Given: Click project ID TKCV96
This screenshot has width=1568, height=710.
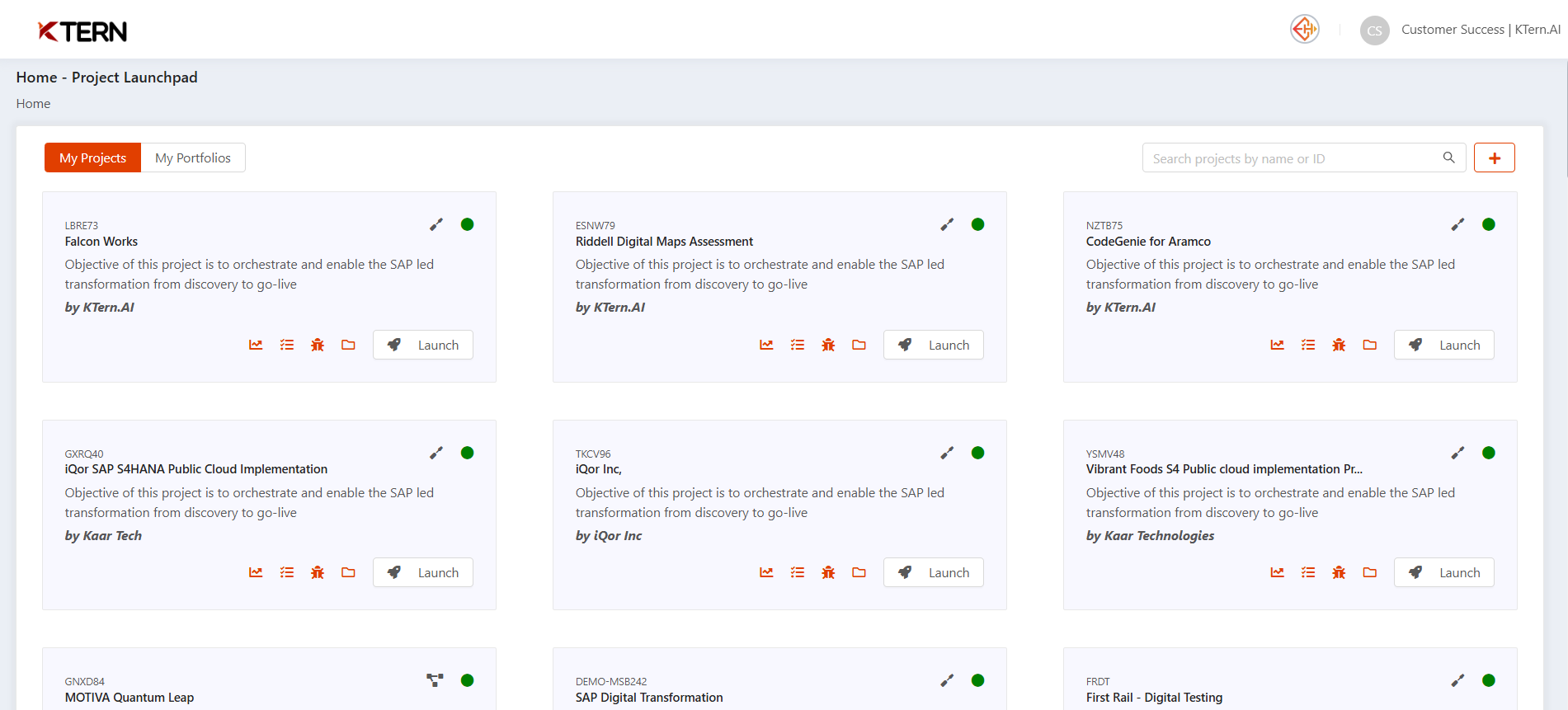Looking at the screenshot, I should tap(593, 454).
